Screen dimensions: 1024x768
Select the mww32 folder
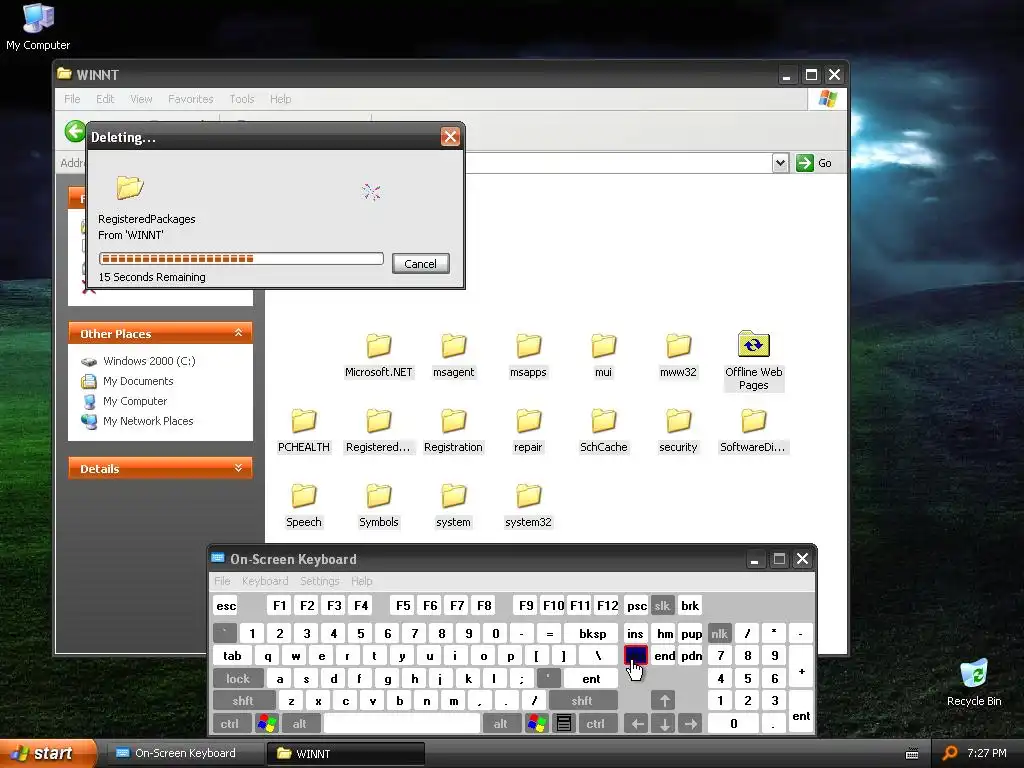point(678,356)
